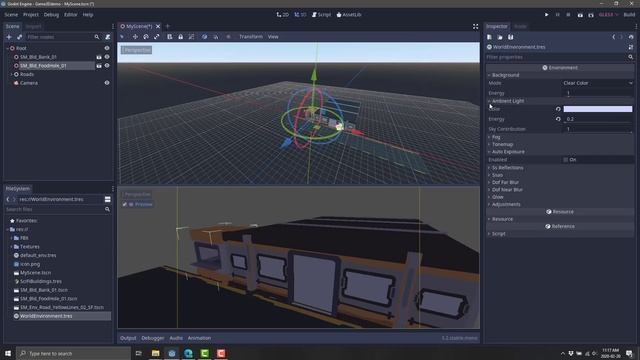Open Background Mode dropdown Clear Color
This screenshot has width=640, height=360.
pyautogui.click(x=598, y=83)
